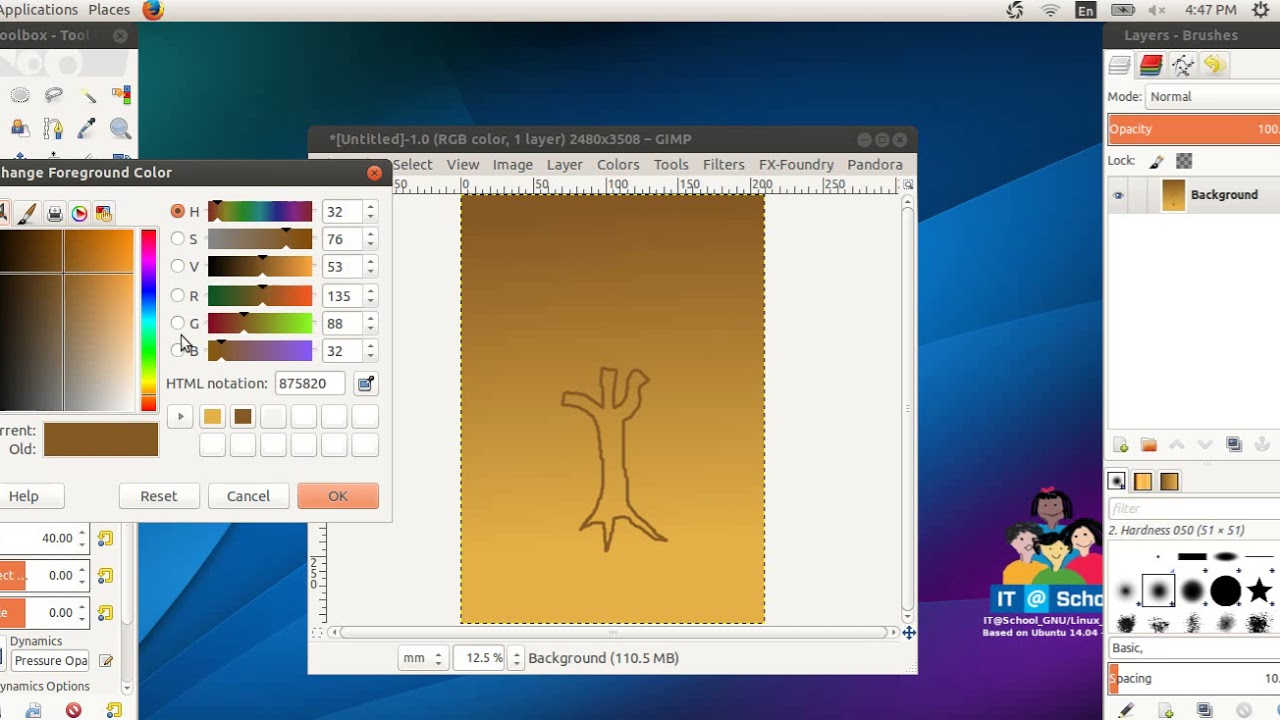Image resolution: width=1280 pixels, height=720 pixels.
Task: Expand the color history arrow button
Action: (x=180, y=416)
